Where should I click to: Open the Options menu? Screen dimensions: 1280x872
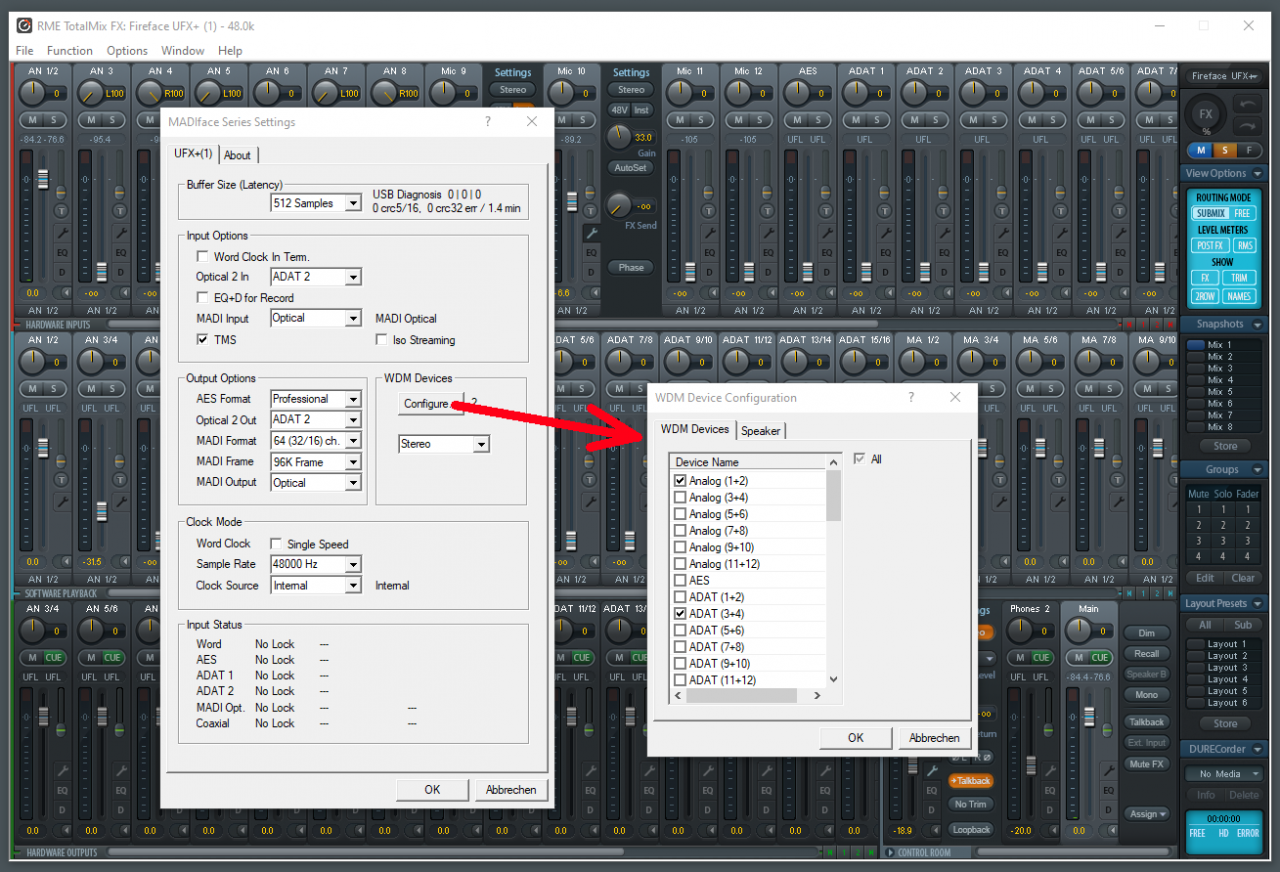click(127, 50)
